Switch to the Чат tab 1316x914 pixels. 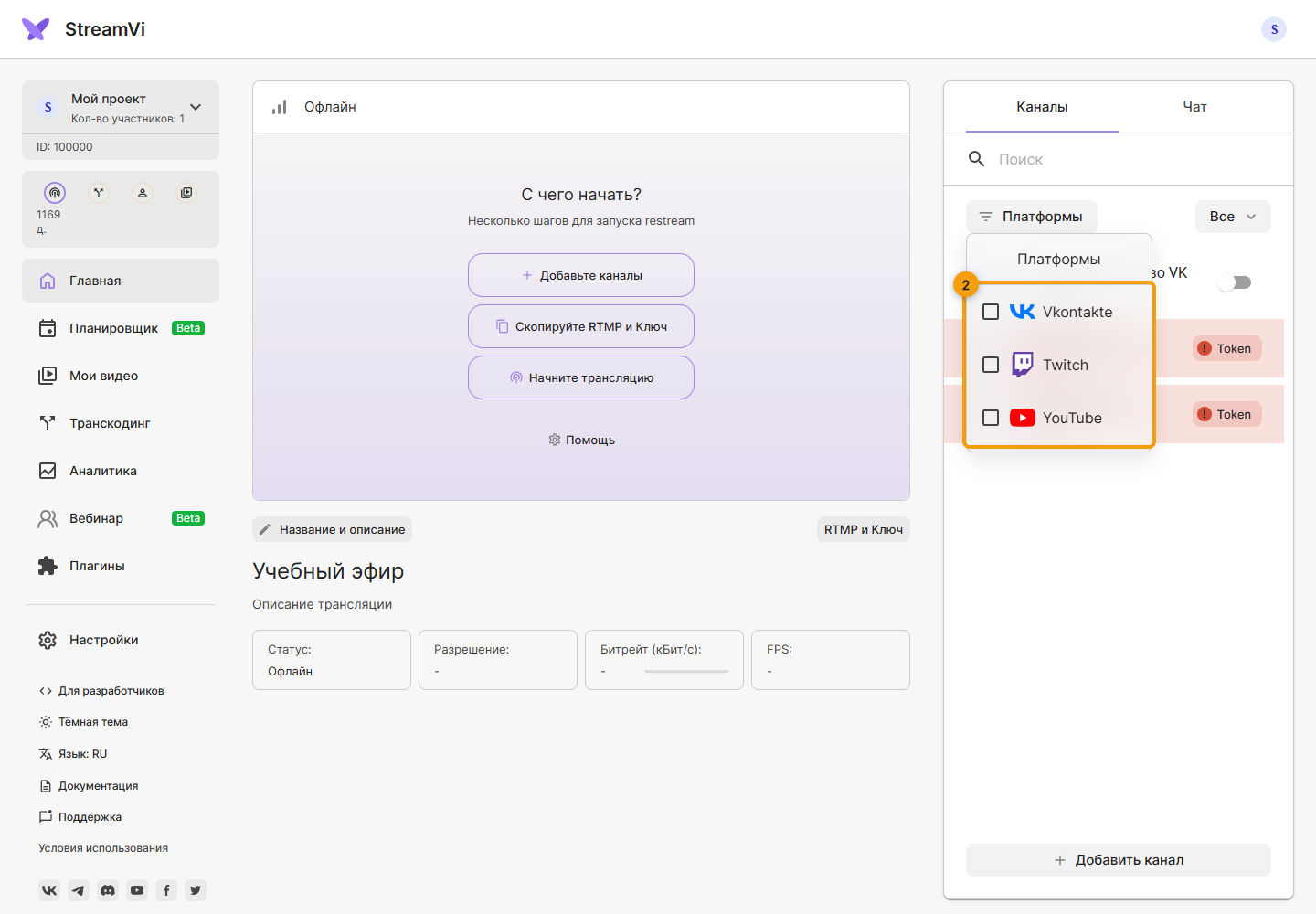[1194, 107]
